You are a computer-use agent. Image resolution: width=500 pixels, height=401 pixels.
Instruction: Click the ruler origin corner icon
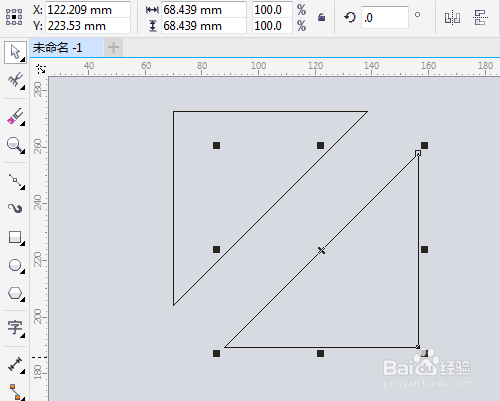pos(41,69)
